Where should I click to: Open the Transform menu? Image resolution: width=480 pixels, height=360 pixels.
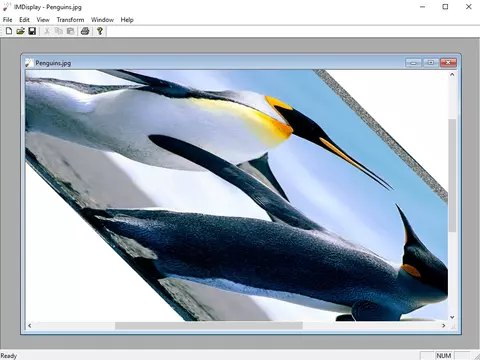70,20
